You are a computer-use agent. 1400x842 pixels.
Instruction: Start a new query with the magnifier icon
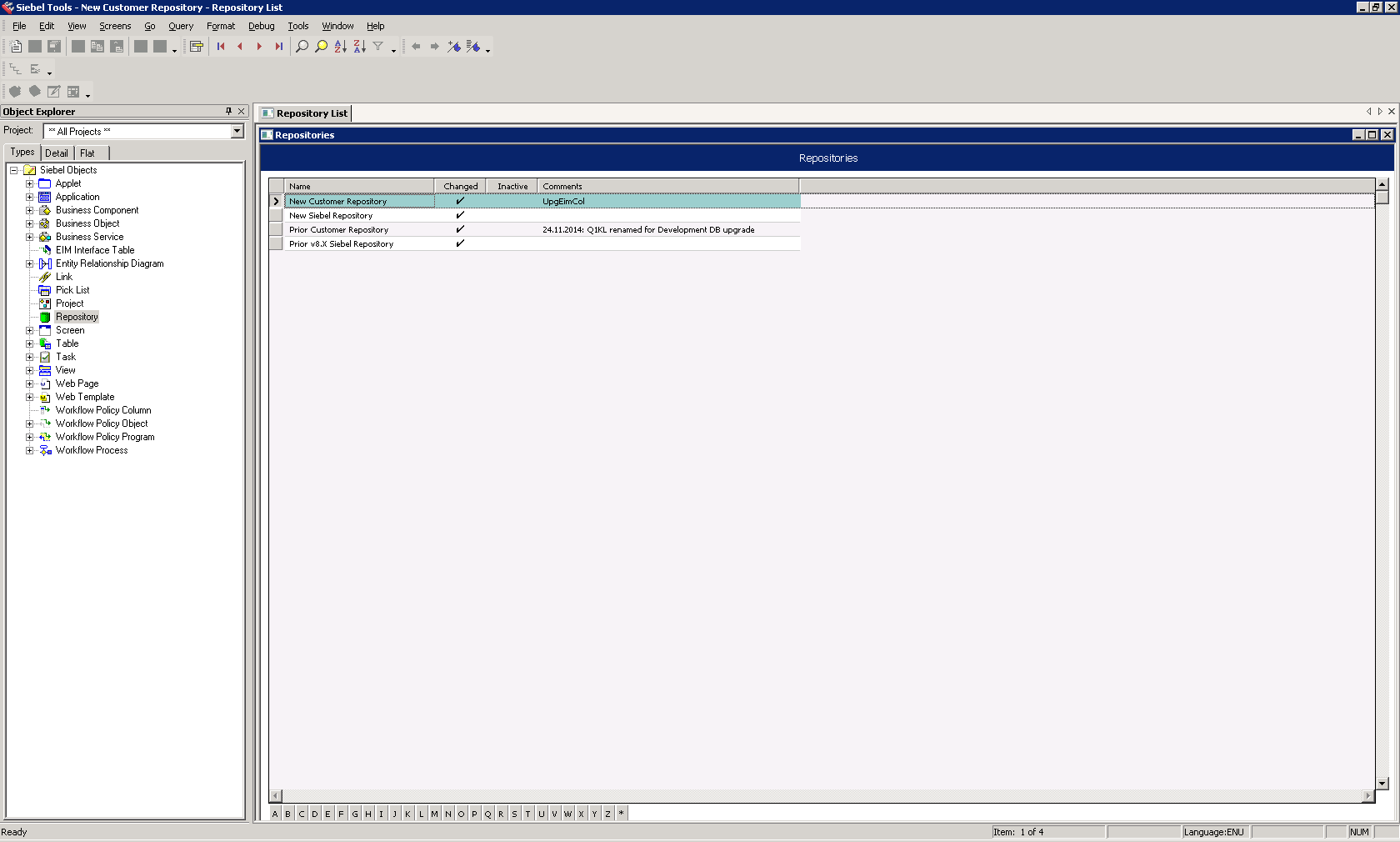tap(302, 47)
